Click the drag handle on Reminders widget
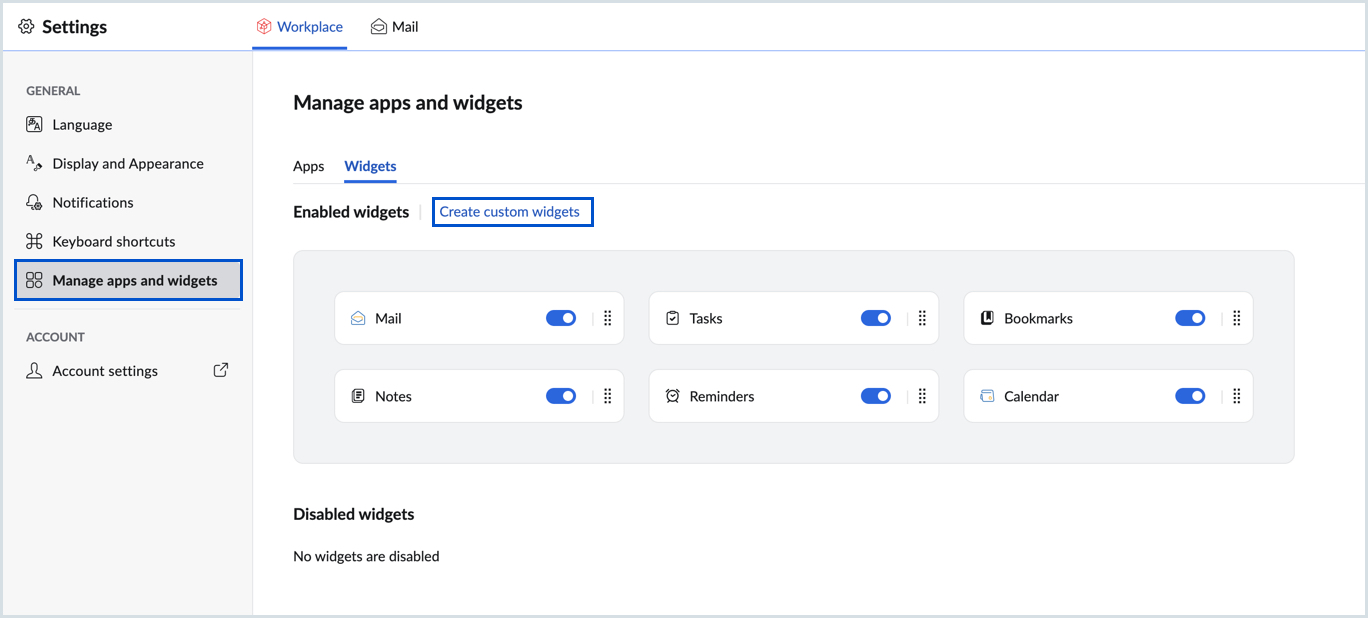Image resolution: width=1368 pixels, height=618 pixels. 922,396
